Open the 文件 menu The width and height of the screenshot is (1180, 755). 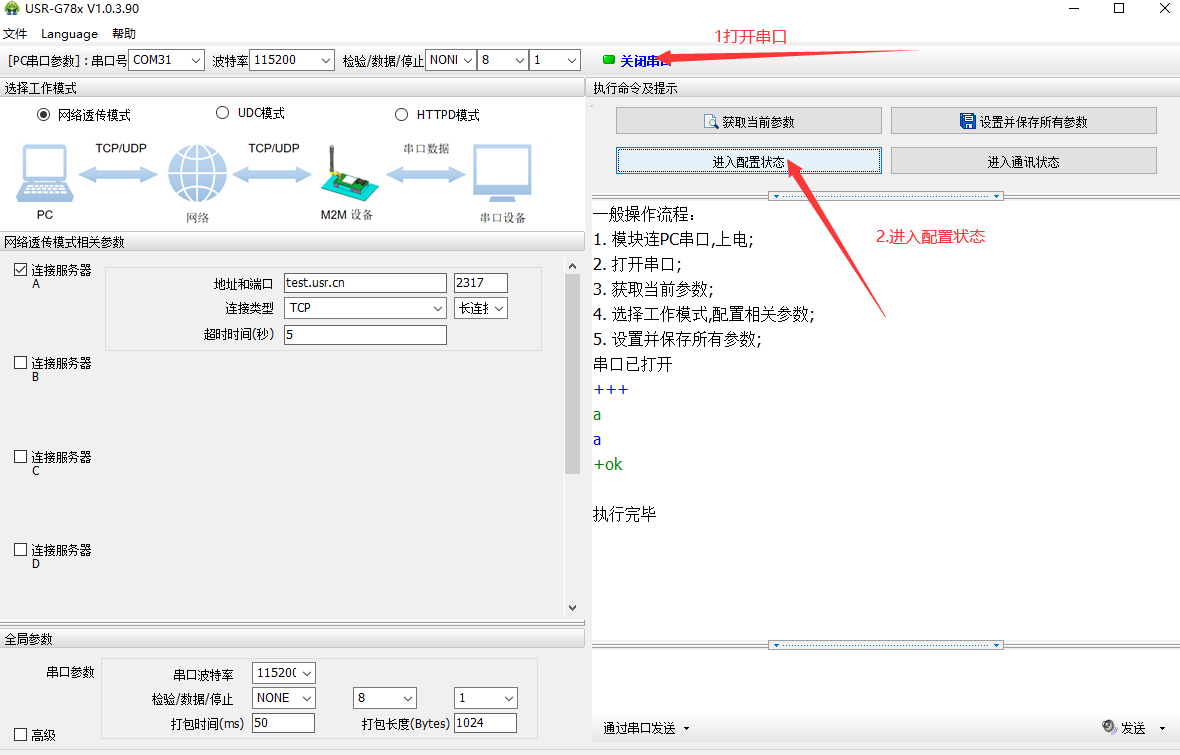pos(15,34)
